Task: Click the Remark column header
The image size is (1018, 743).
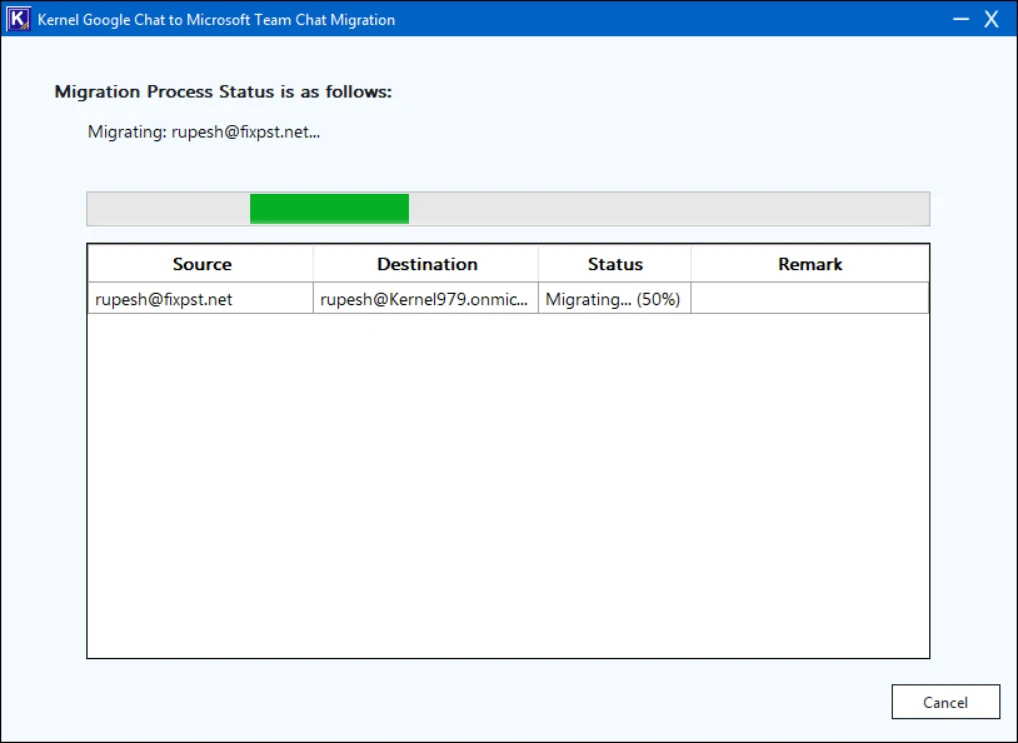Action: 810,264
